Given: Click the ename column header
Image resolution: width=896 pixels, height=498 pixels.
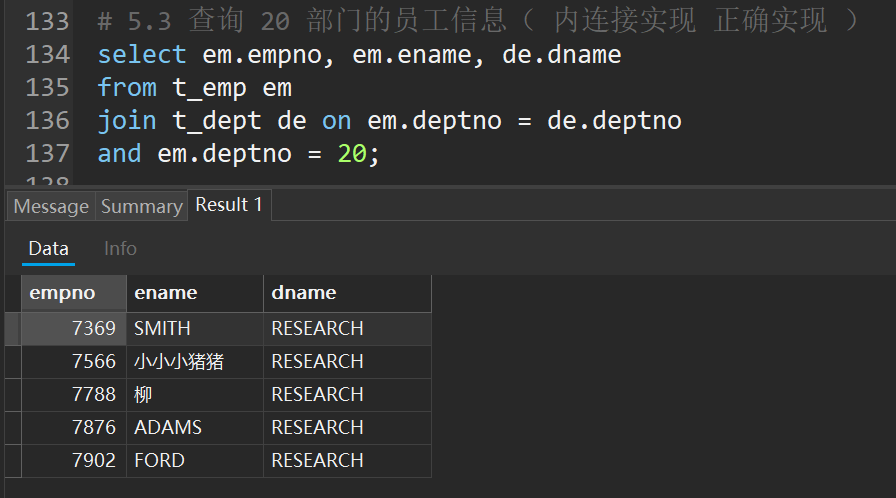Looking at the screenshot, I should coord(195,293).
